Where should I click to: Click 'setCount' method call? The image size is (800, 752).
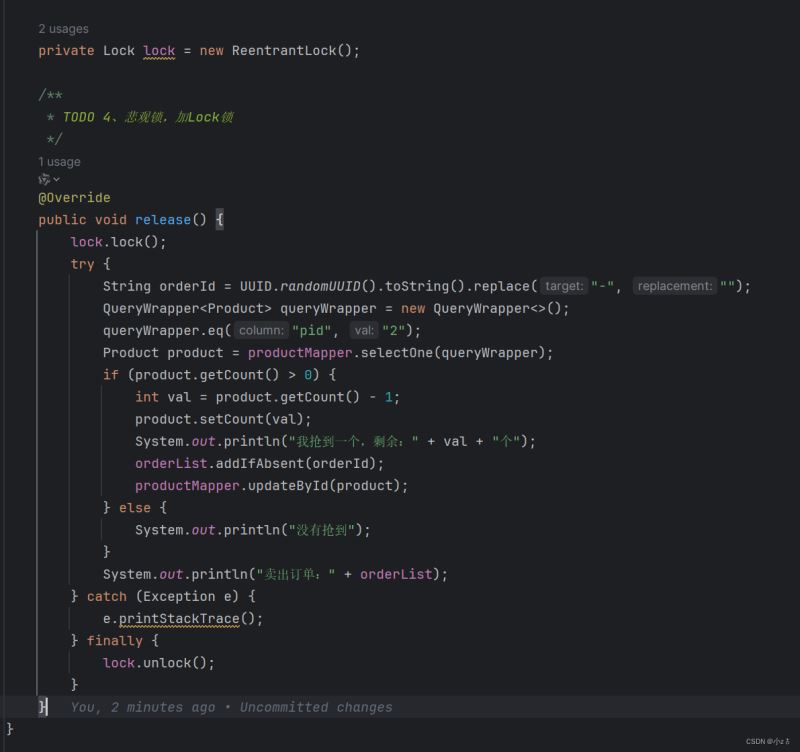(x=232, y=419)
